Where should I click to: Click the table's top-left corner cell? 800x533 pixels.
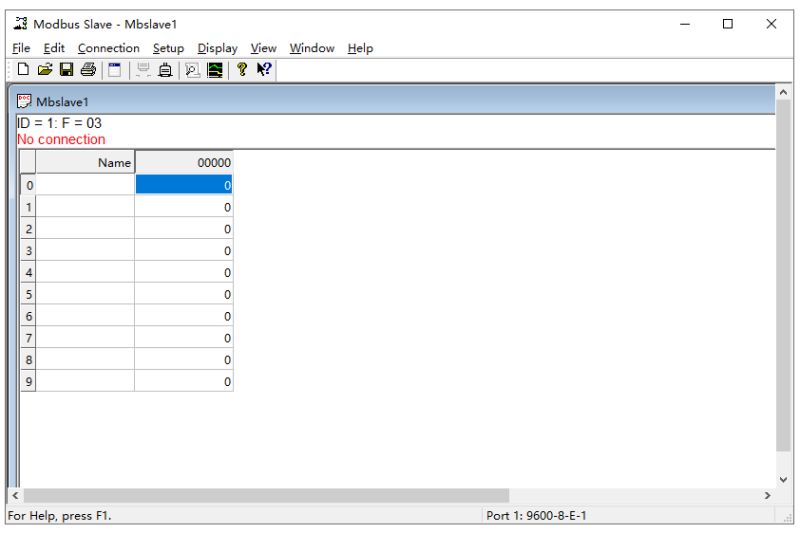click(28, 162)
